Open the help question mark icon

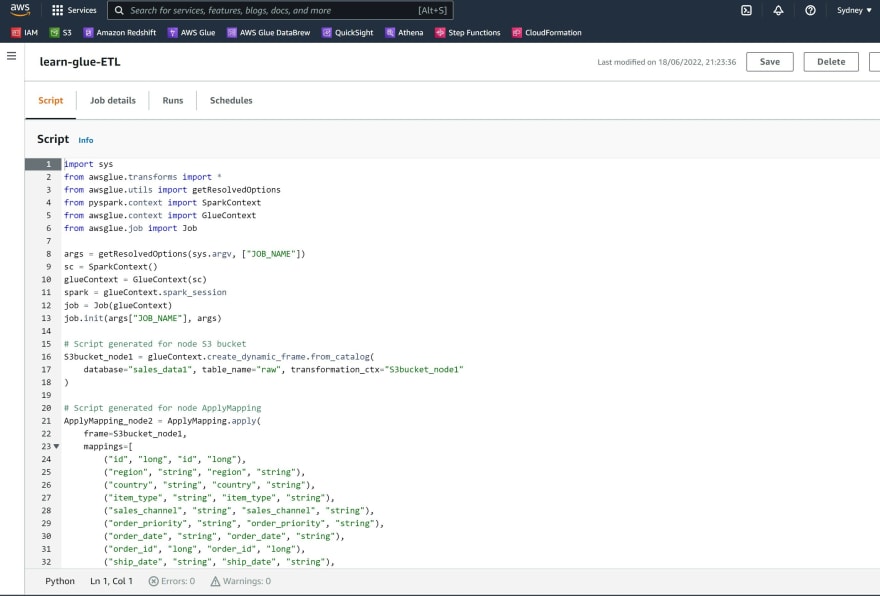810,10
